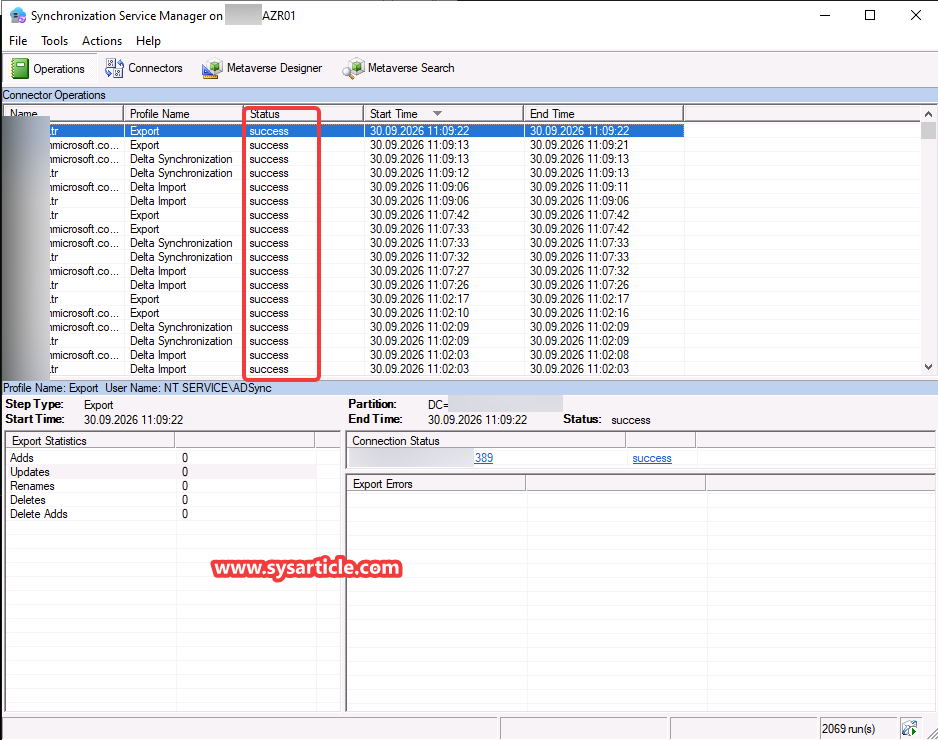Viewport: 938px width, 740px height.
Task: Select the Delta Import row started at 11:07:27
Action: (x=343, y=271)
